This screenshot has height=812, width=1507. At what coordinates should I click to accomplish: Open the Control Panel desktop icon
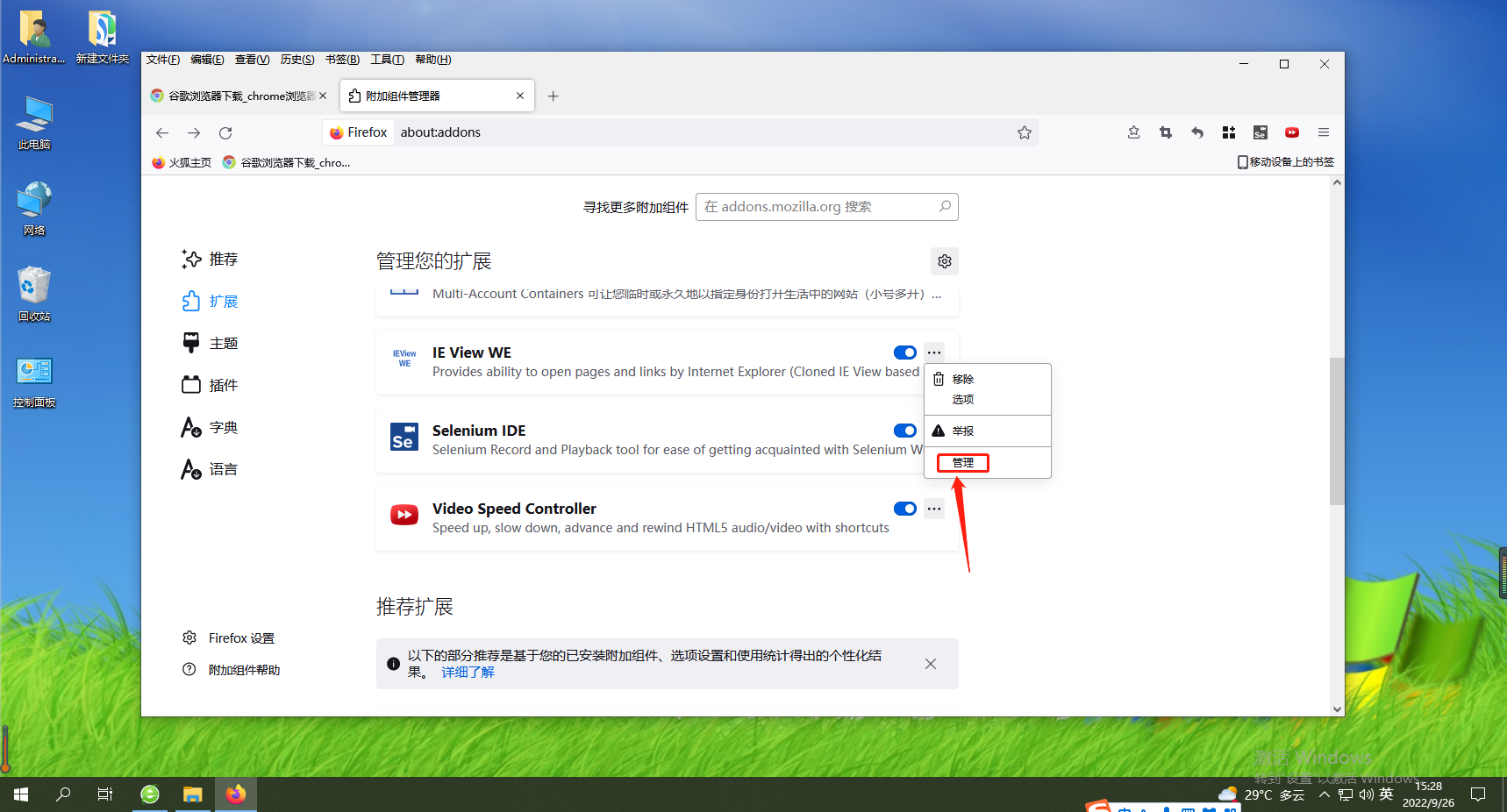[x=34, y=382]
